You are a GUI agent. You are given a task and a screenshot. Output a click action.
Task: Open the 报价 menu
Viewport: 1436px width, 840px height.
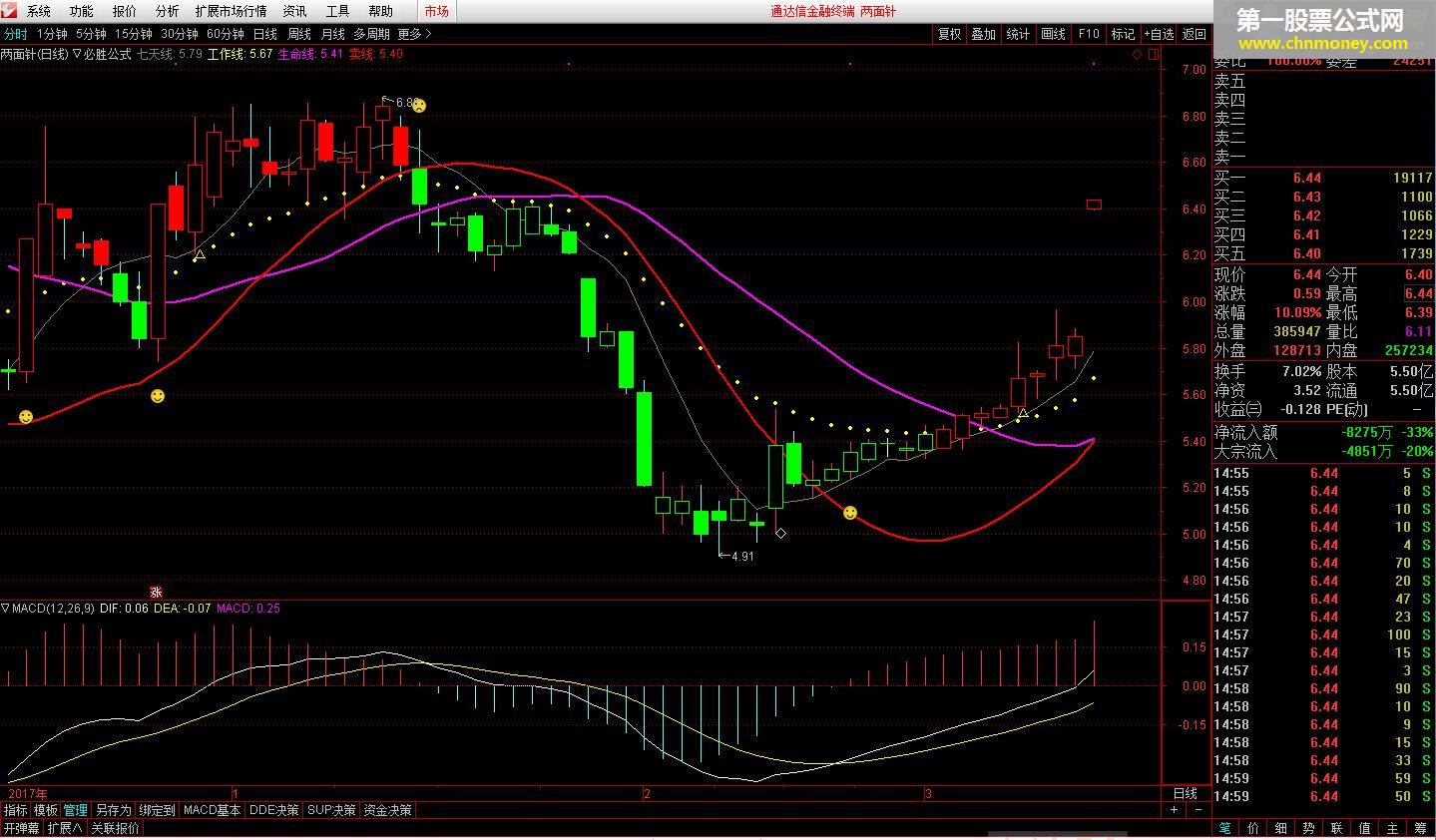[x=125, y=11]
